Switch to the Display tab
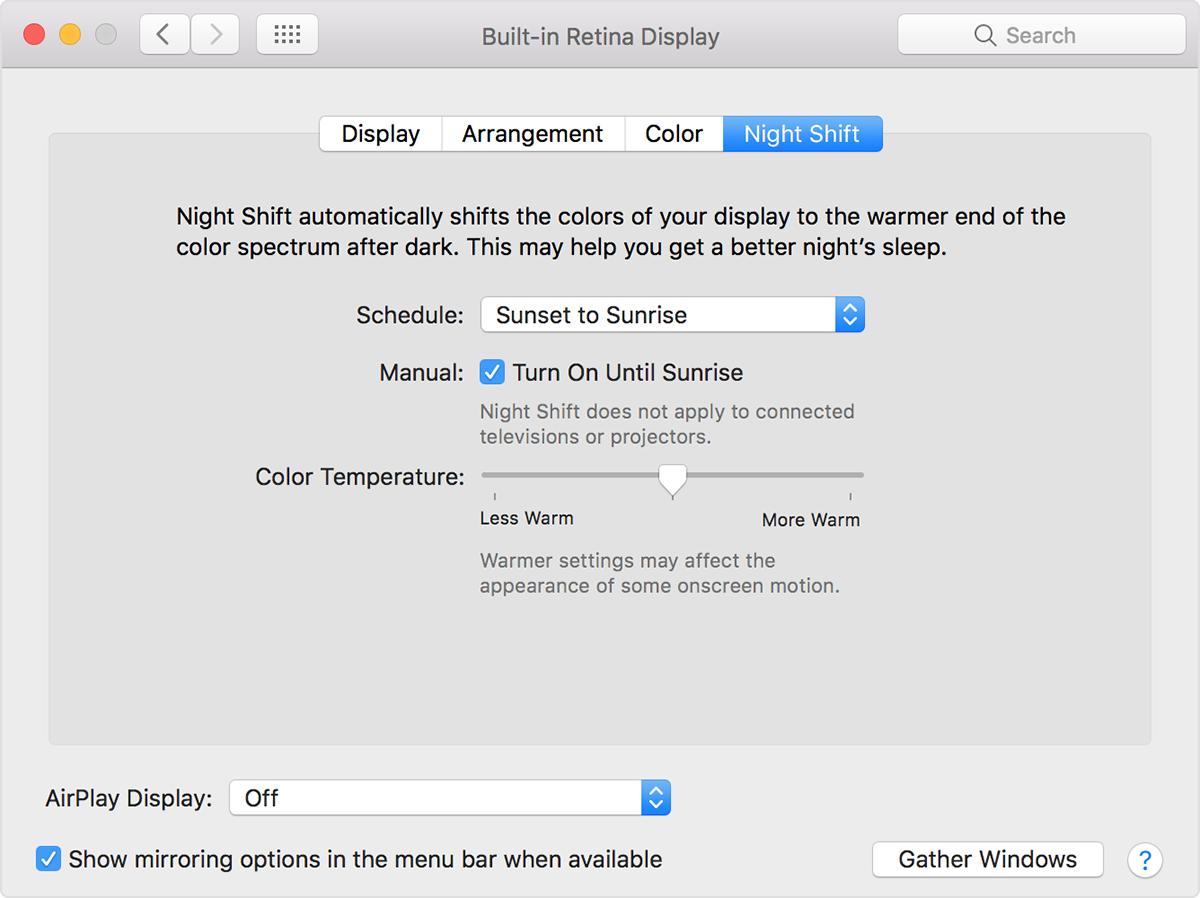The image size is (1200, 898). pos(380,133)
